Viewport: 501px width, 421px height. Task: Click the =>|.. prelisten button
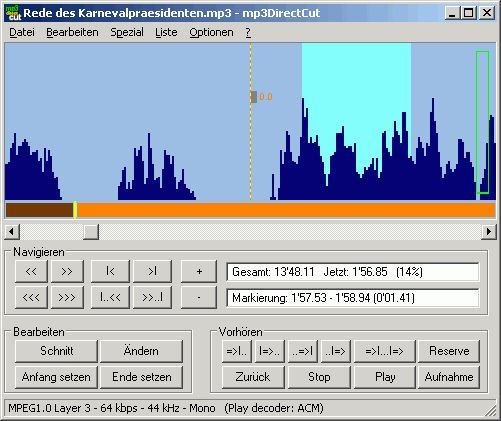pos(237,351)
